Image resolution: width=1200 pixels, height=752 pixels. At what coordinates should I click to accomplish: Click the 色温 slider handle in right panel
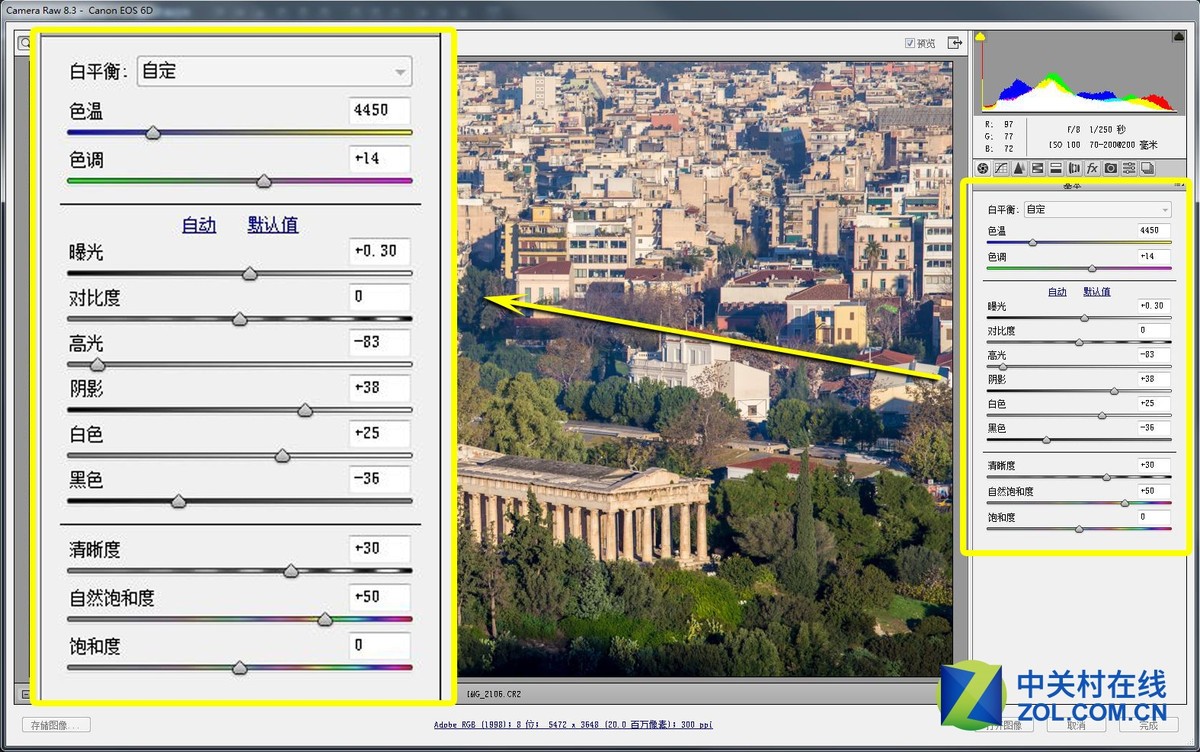(1033, 242)
